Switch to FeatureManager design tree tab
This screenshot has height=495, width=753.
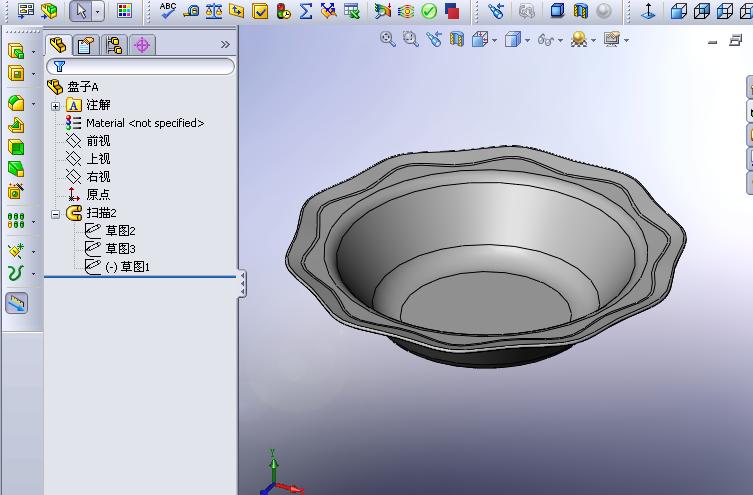point(59,45)
